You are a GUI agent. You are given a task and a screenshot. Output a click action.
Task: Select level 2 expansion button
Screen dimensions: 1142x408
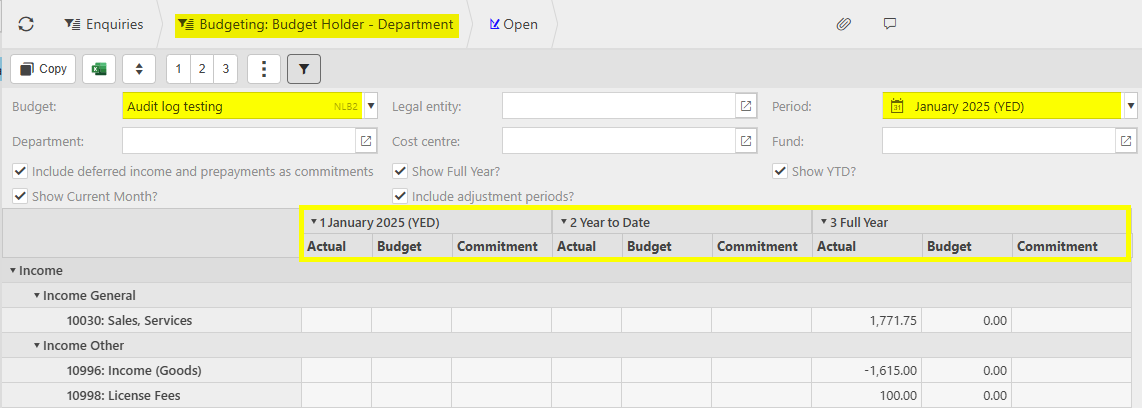pos(202,69)
